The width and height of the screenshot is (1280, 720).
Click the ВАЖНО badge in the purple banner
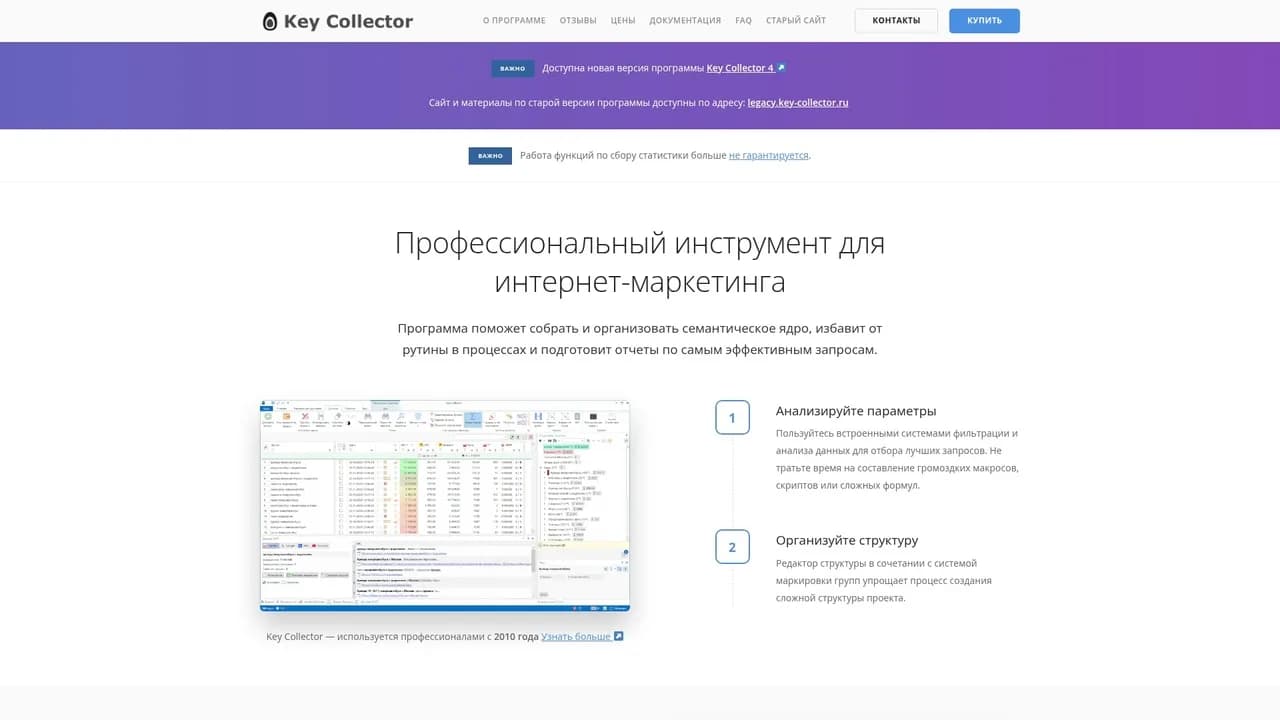(512, 68)
